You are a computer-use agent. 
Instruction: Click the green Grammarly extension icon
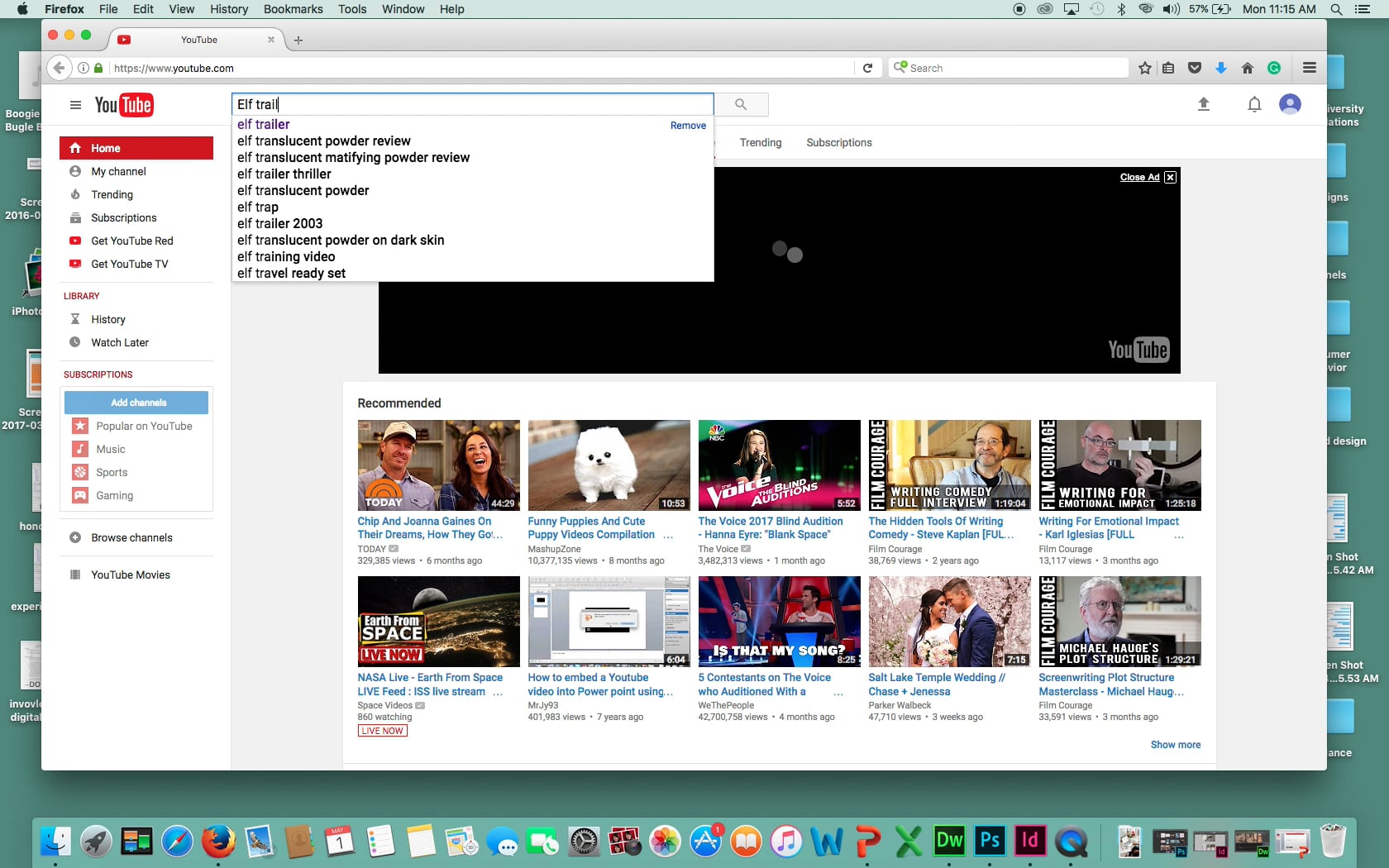[x=1274, y=68]
